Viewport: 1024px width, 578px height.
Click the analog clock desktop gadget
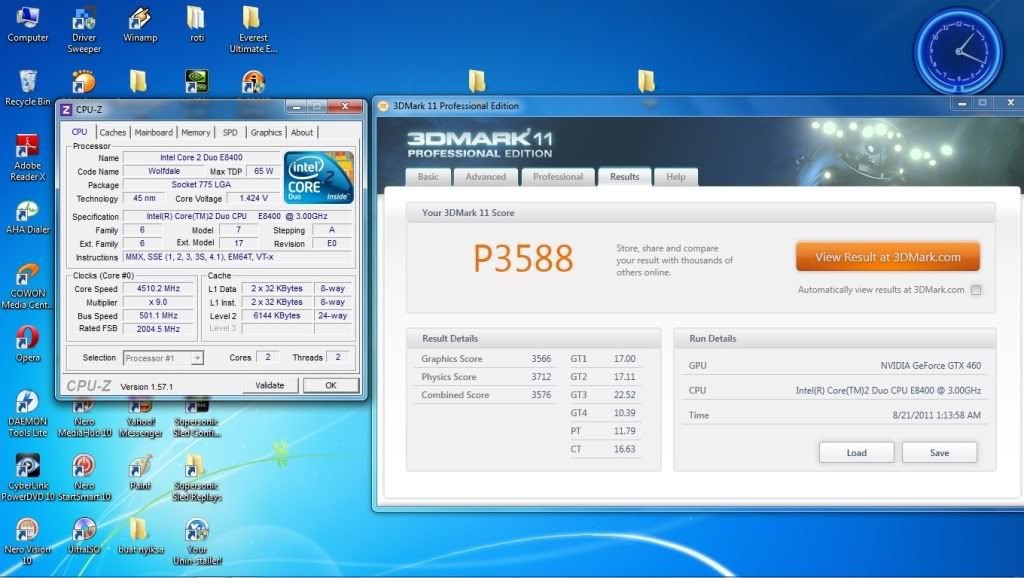pyautogui.click(x=958, y=52)
